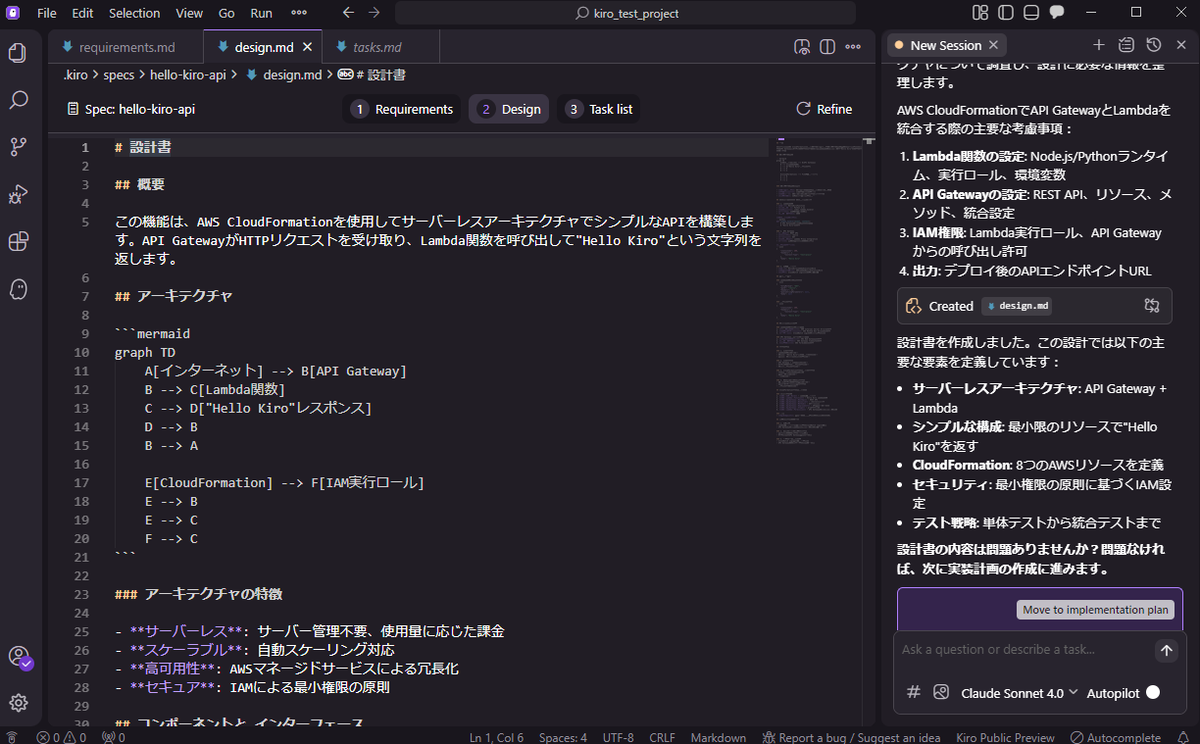This screenshot has height=744, width=1200.
Task: Open chat session history icon
Action: click(x=1153, y=45)
